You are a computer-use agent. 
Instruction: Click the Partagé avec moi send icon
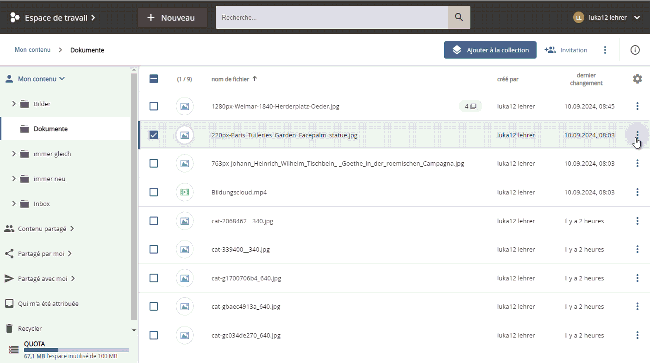[x=9, y=278]
